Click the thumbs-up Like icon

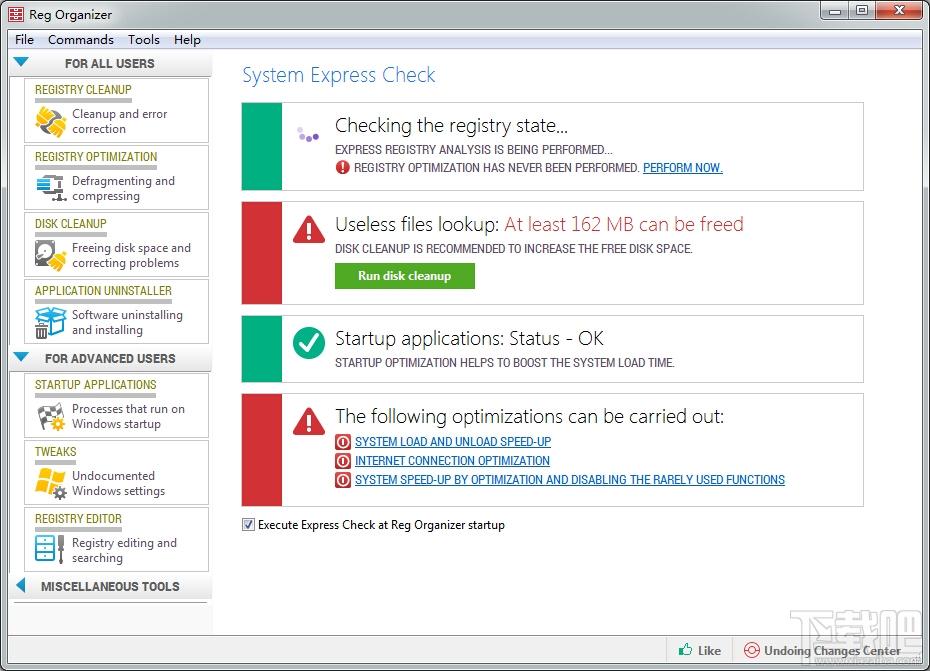pos(686,650)
